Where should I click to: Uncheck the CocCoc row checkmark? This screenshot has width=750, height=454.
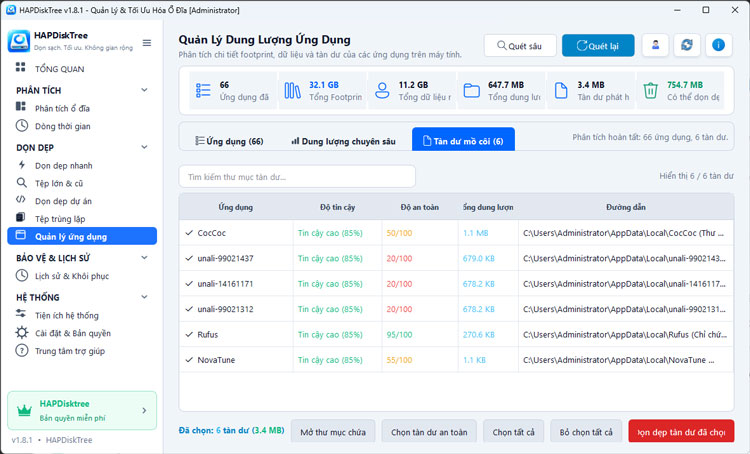point(189,233)
